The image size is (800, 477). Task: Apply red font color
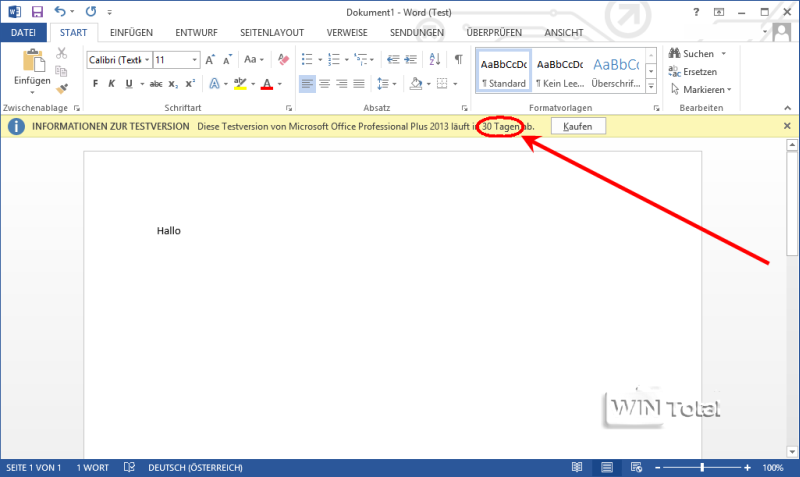[x=266, y=84]
